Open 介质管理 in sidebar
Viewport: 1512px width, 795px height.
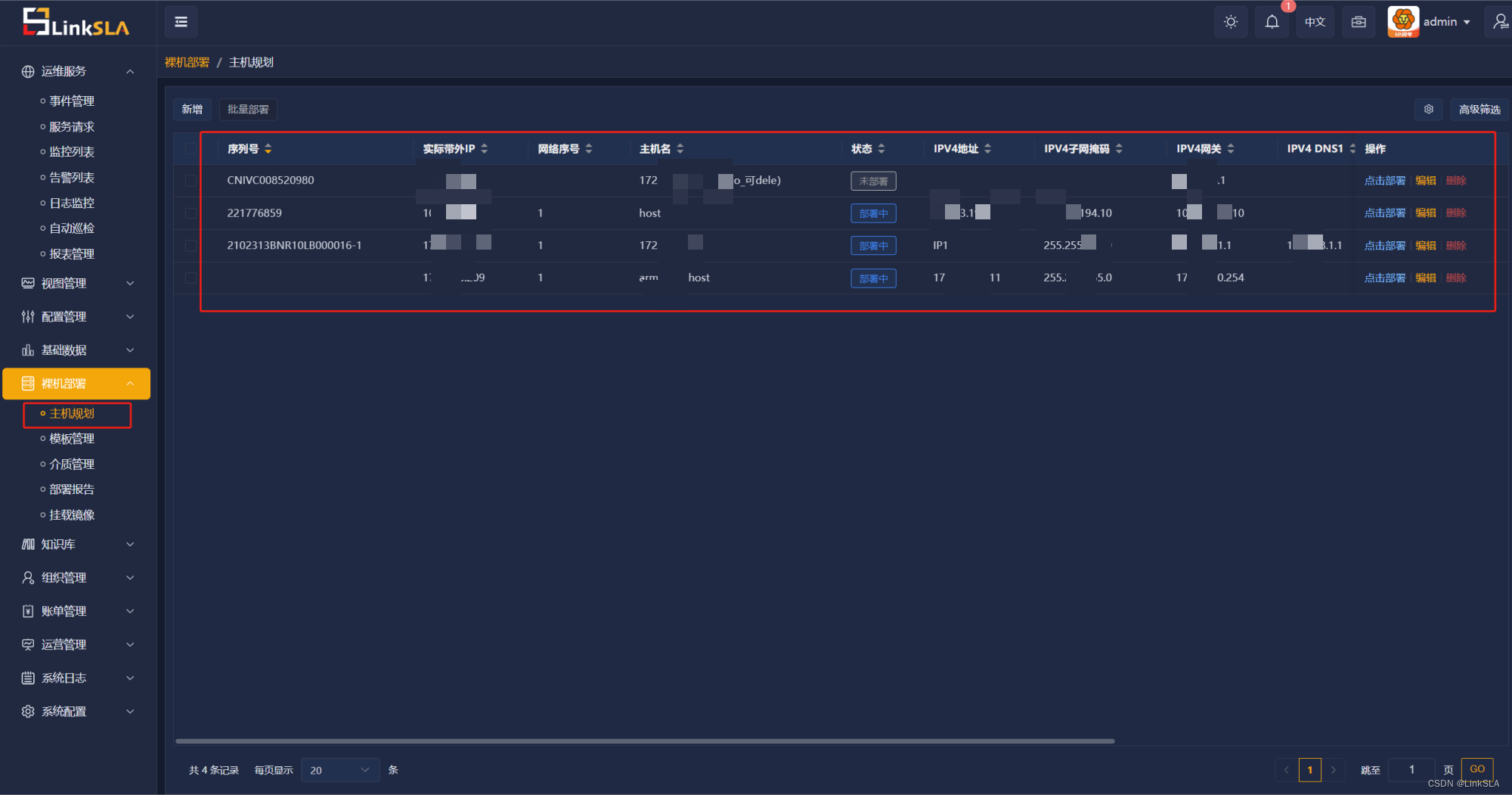pyautogui.click(x=72, y=464)
